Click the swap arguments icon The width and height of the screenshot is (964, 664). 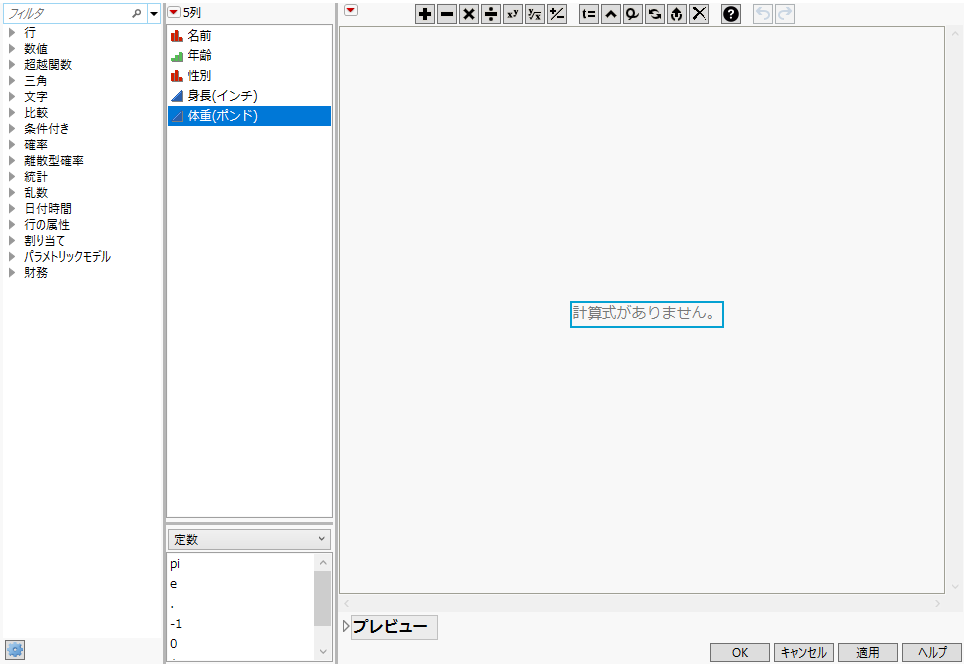pyautogui.click(x=655, y=15)
